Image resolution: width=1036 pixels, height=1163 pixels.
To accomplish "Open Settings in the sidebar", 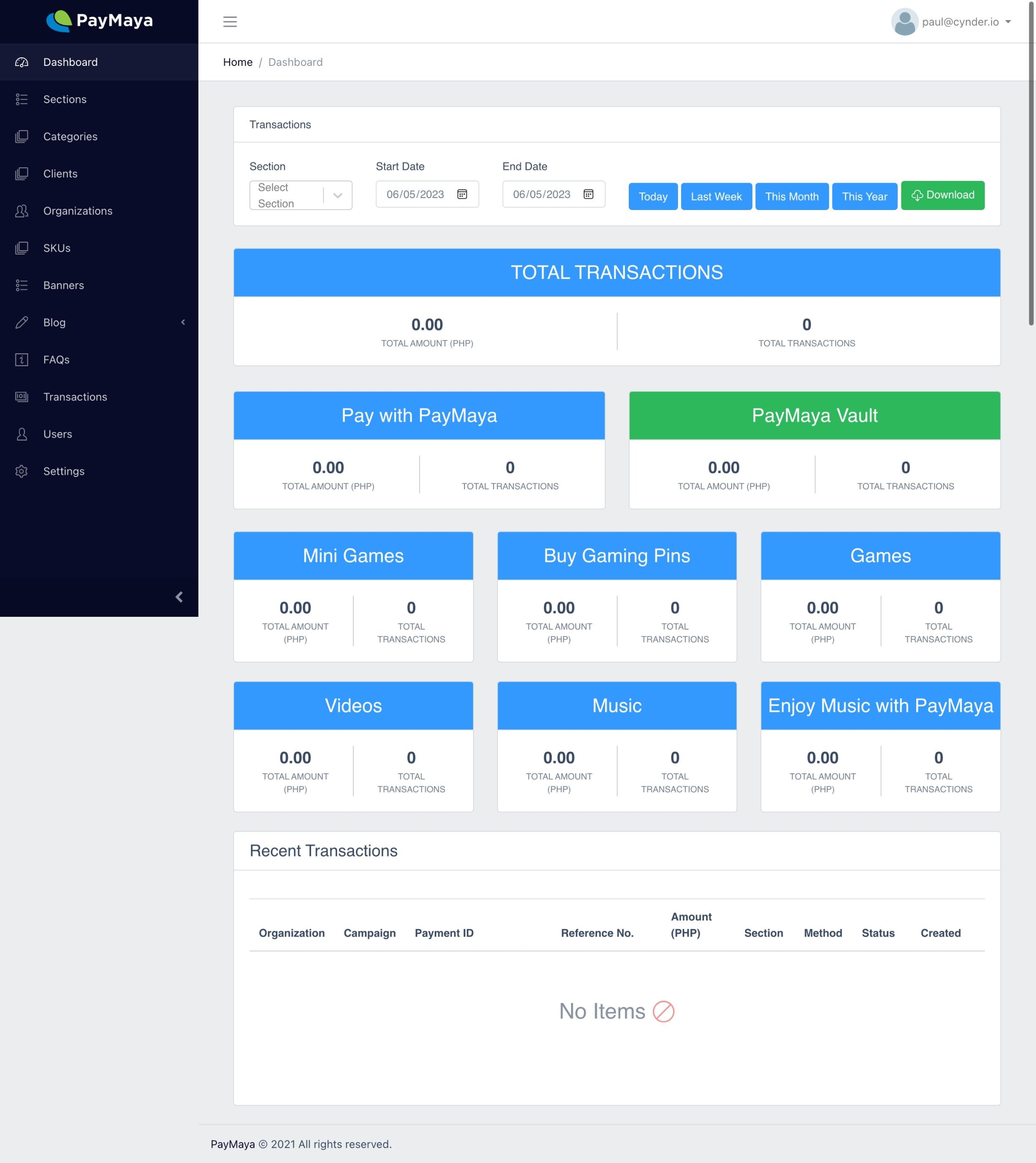I will click(99, 471).
